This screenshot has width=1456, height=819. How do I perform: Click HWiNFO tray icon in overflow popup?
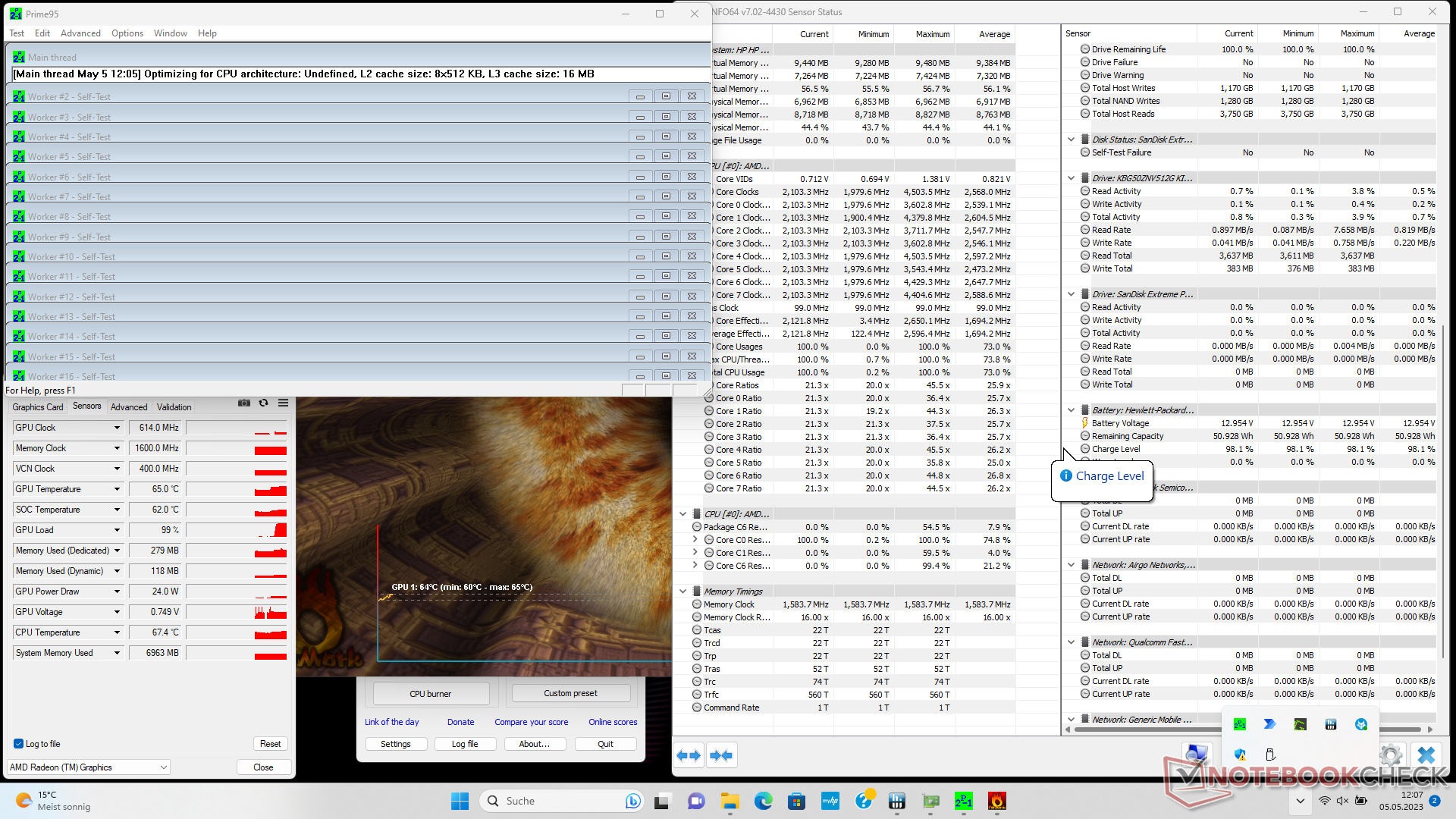point(1331,724)
